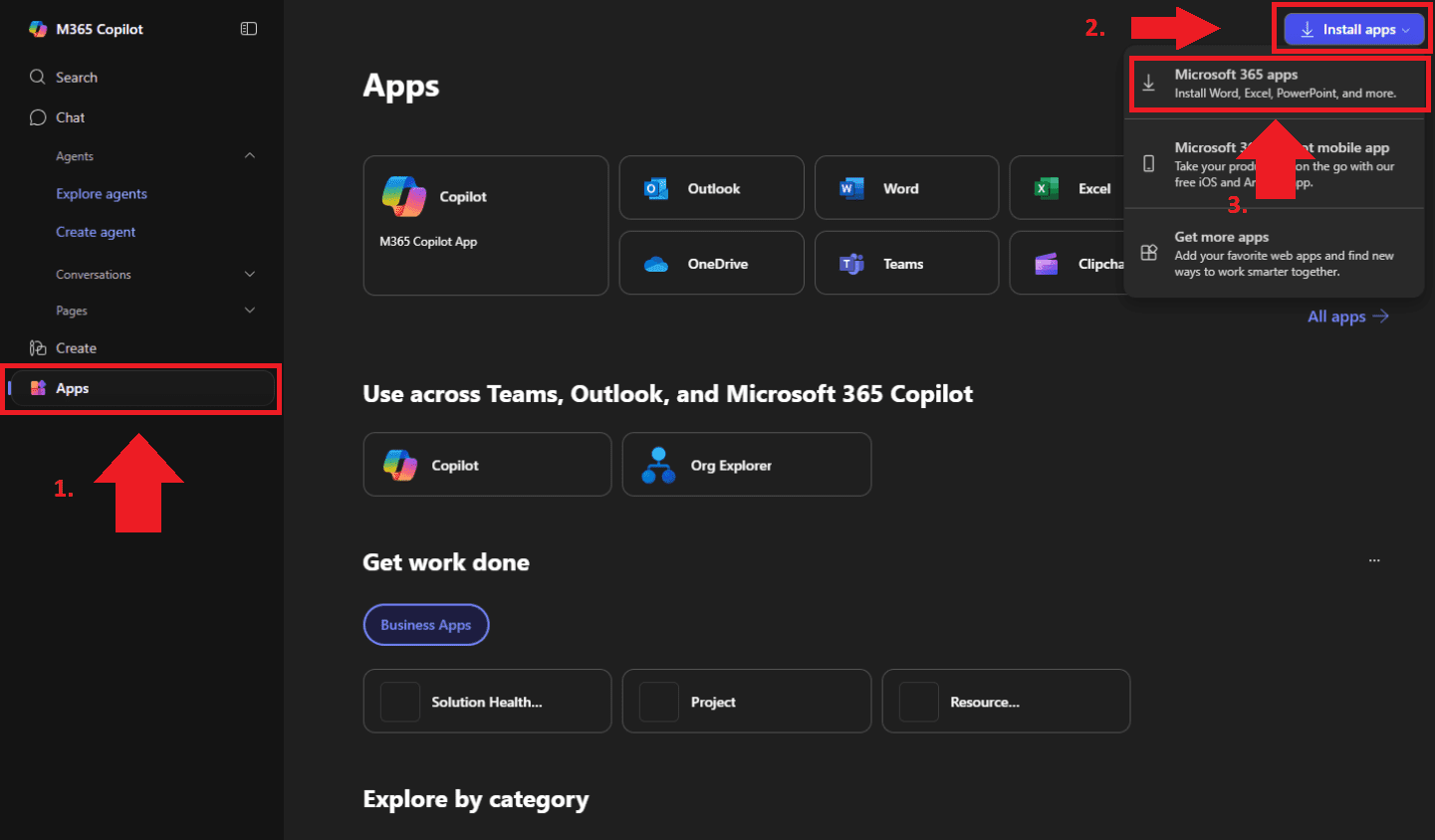Image resolution: width=1435 pixels, height=840 pixels.
Task: Open the Outlook app tile
Action: pyautogui.click(x=711, y=188)
